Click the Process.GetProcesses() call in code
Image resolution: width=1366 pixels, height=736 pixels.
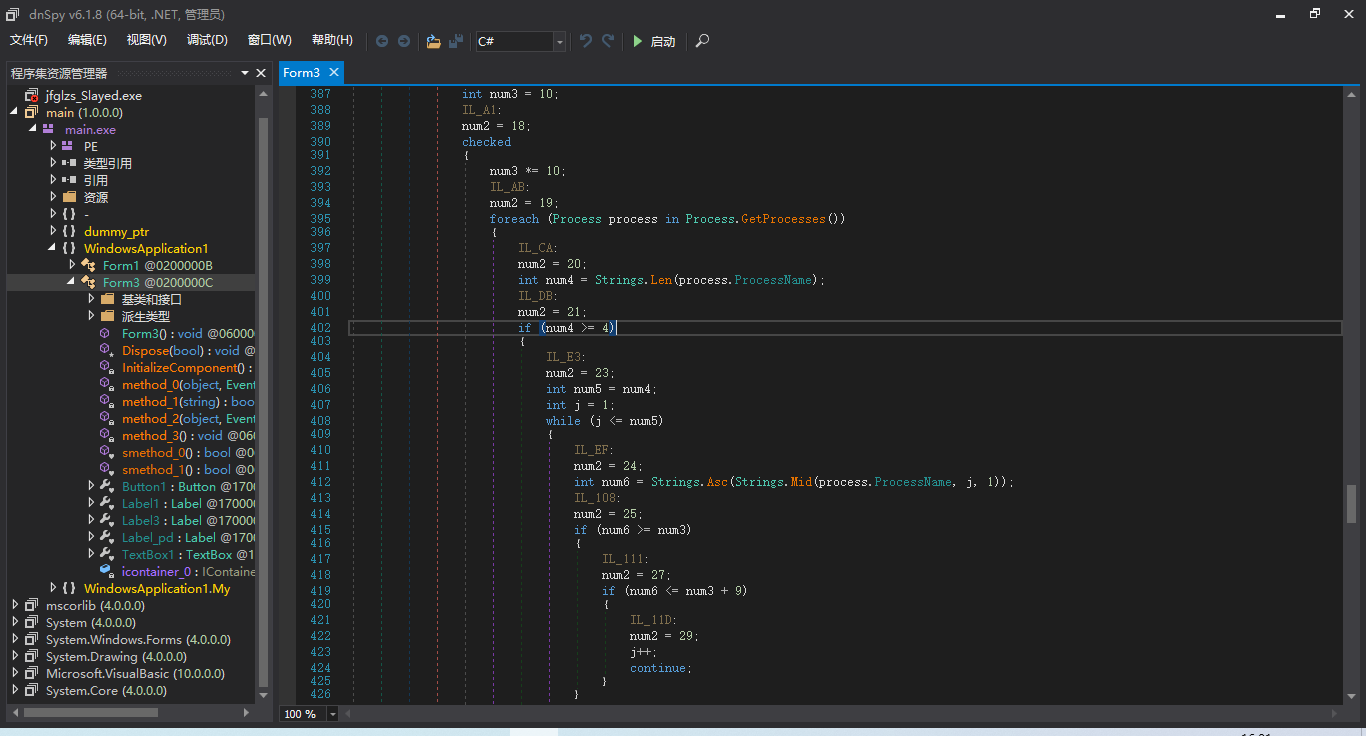point(766,219)
